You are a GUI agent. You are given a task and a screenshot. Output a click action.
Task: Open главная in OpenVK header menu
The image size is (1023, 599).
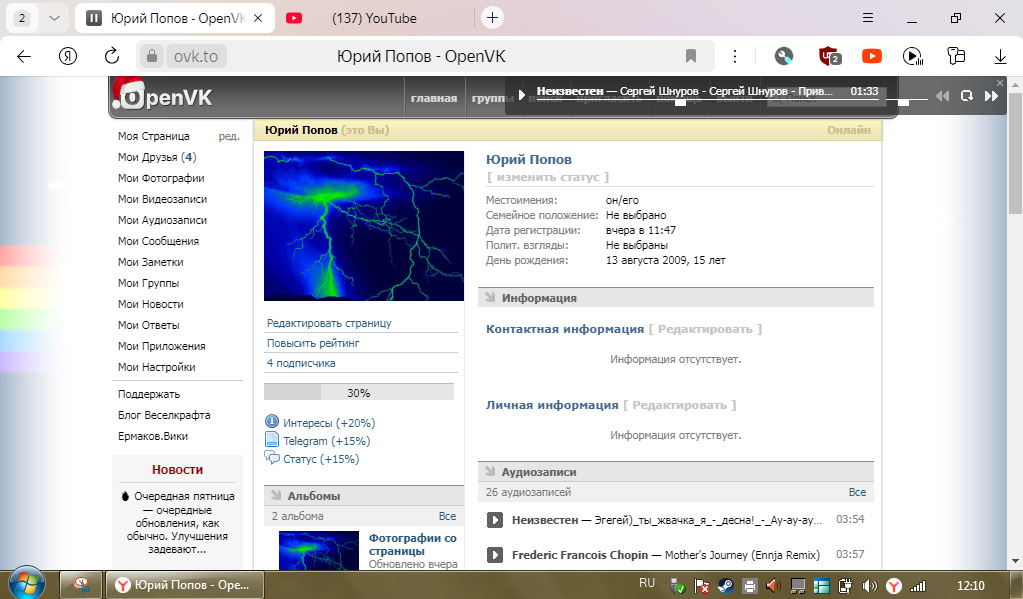pyautogui.click(x=433, y=98)
